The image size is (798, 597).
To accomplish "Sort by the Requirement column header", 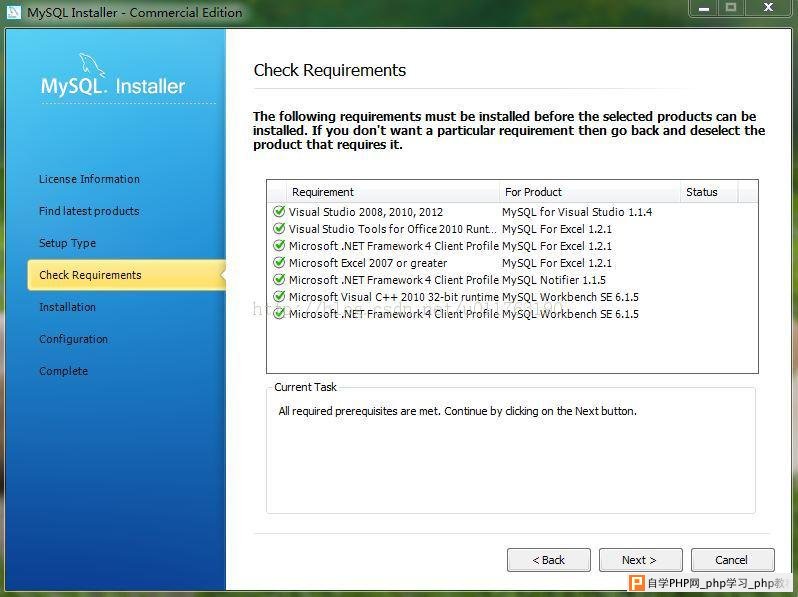I will pyautogui.click(x=393, y=192).
